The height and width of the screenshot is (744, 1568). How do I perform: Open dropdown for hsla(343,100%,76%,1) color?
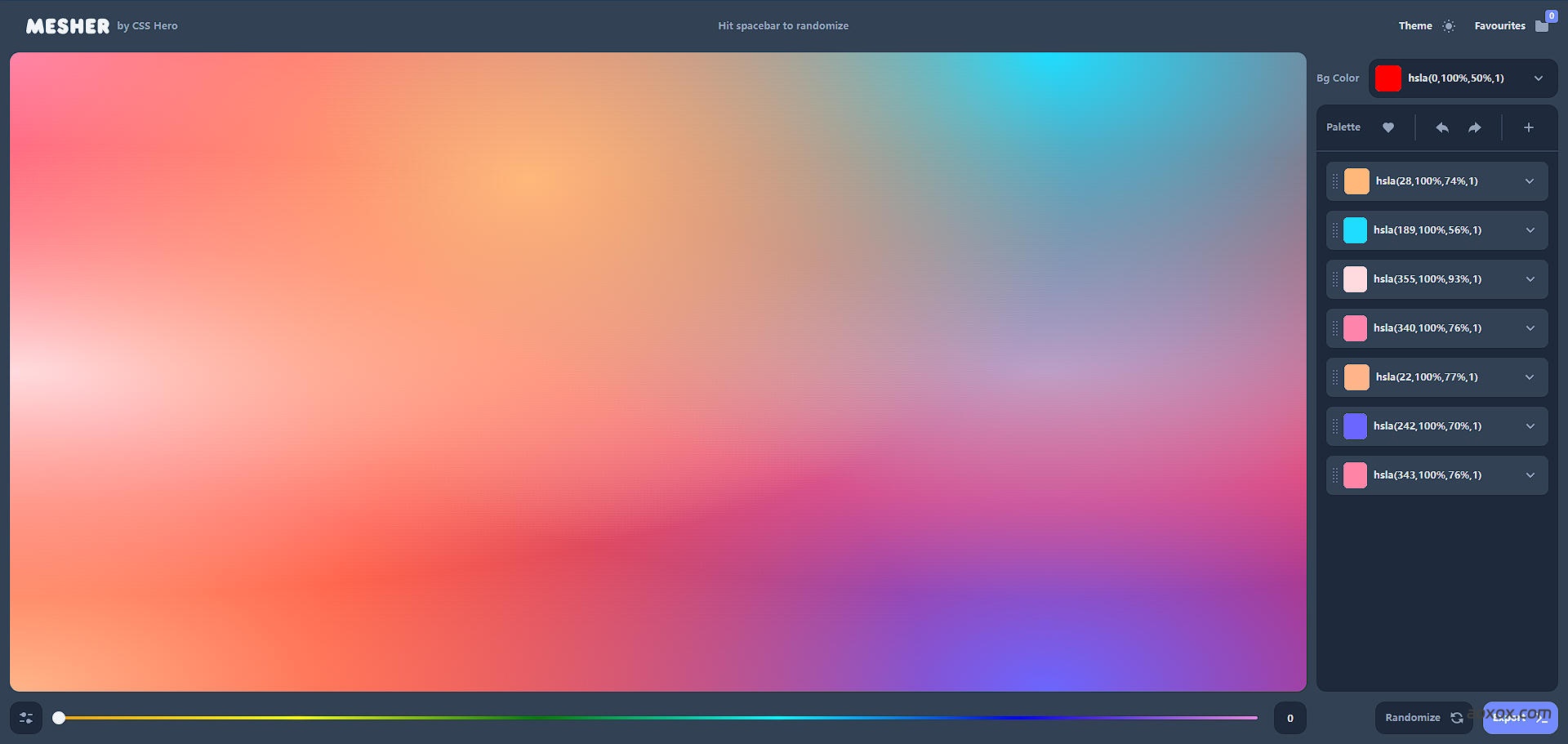coord(1530,475)
